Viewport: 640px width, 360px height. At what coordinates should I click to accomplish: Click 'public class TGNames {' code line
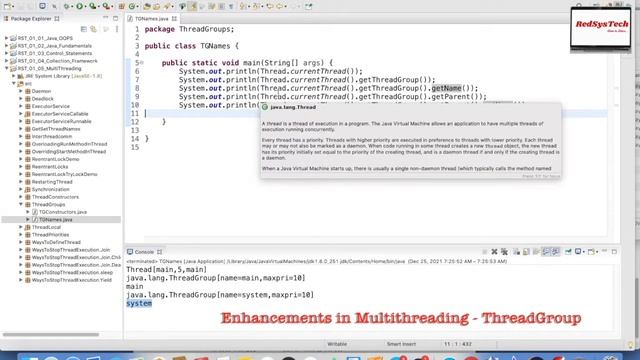(191, 46)
